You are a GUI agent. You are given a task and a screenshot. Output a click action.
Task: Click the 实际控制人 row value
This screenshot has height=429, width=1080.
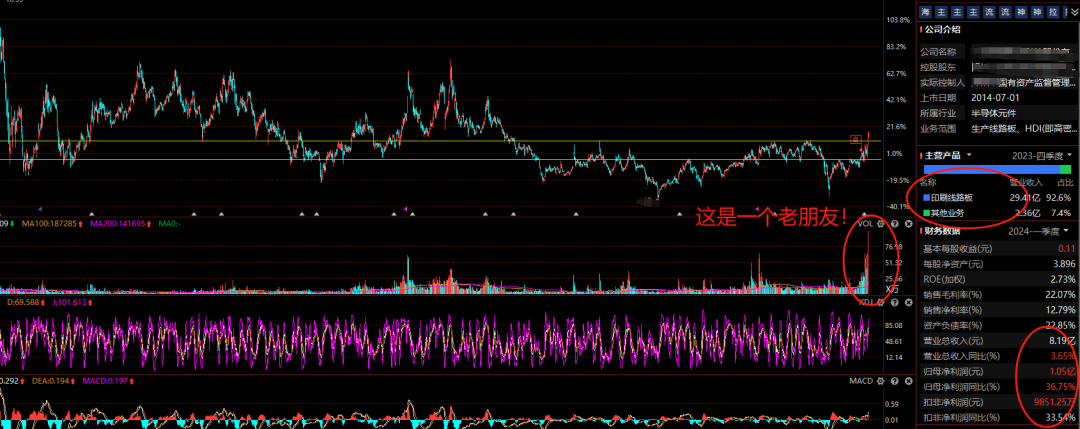tap(1023, 83)
